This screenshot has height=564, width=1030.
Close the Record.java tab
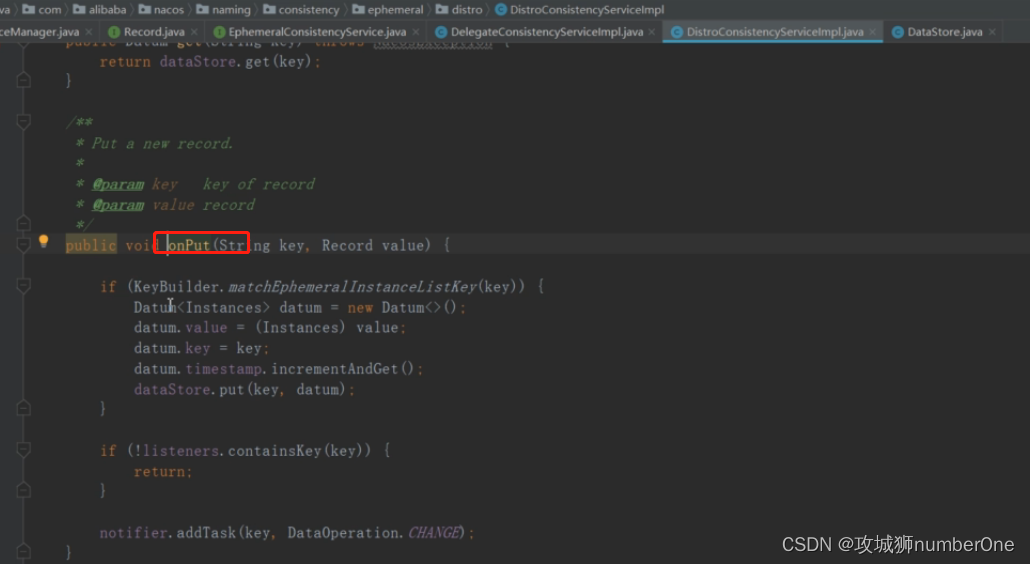[194, 32]
